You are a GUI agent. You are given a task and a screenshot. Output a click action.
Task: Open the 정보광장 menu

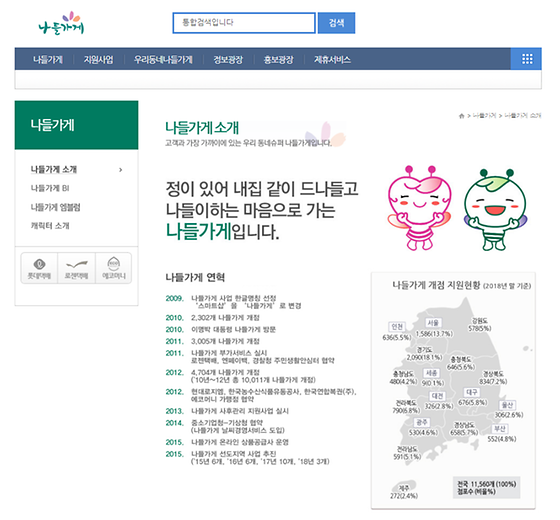click(228, 59)
